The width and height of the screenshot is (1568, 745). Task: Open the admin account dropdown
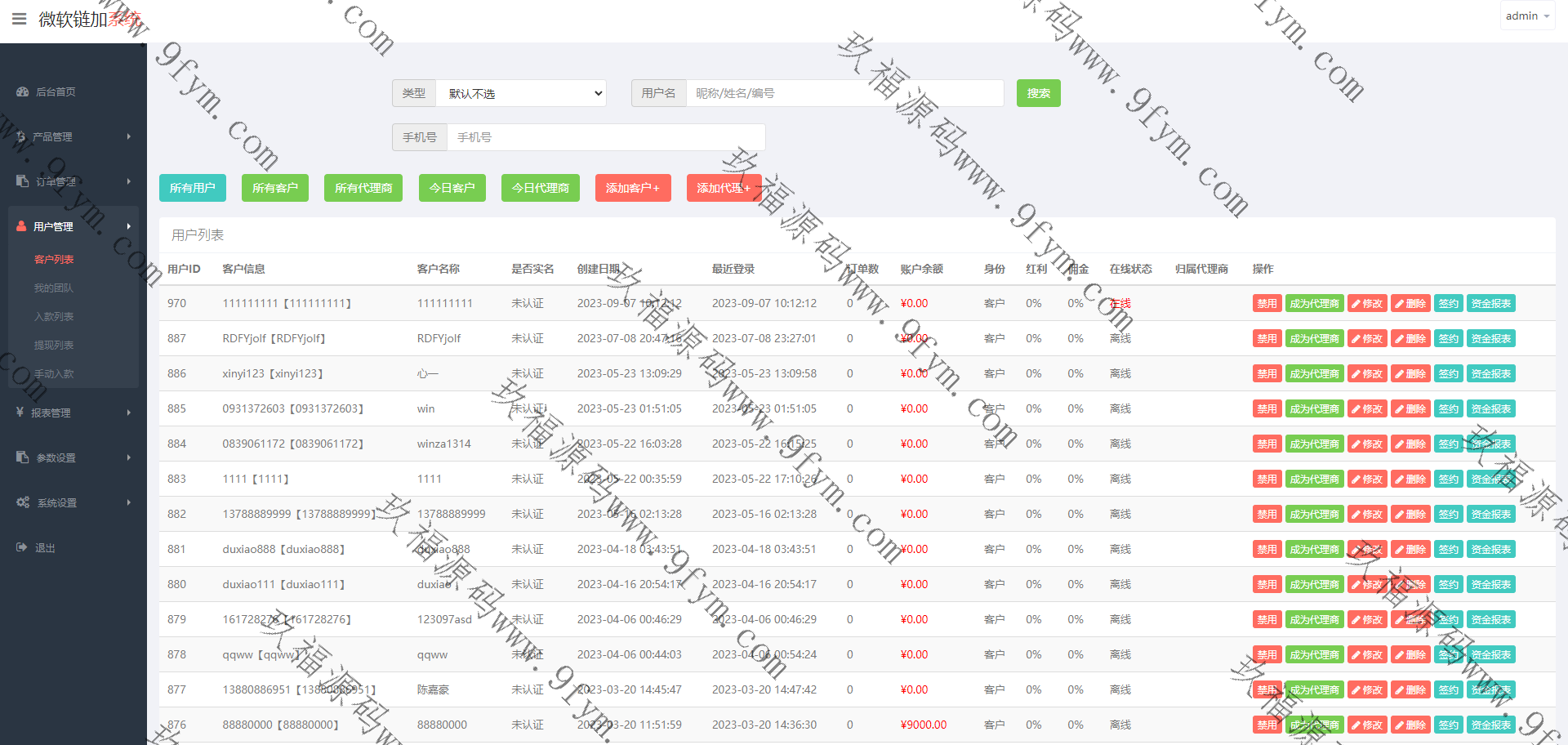1526,16
